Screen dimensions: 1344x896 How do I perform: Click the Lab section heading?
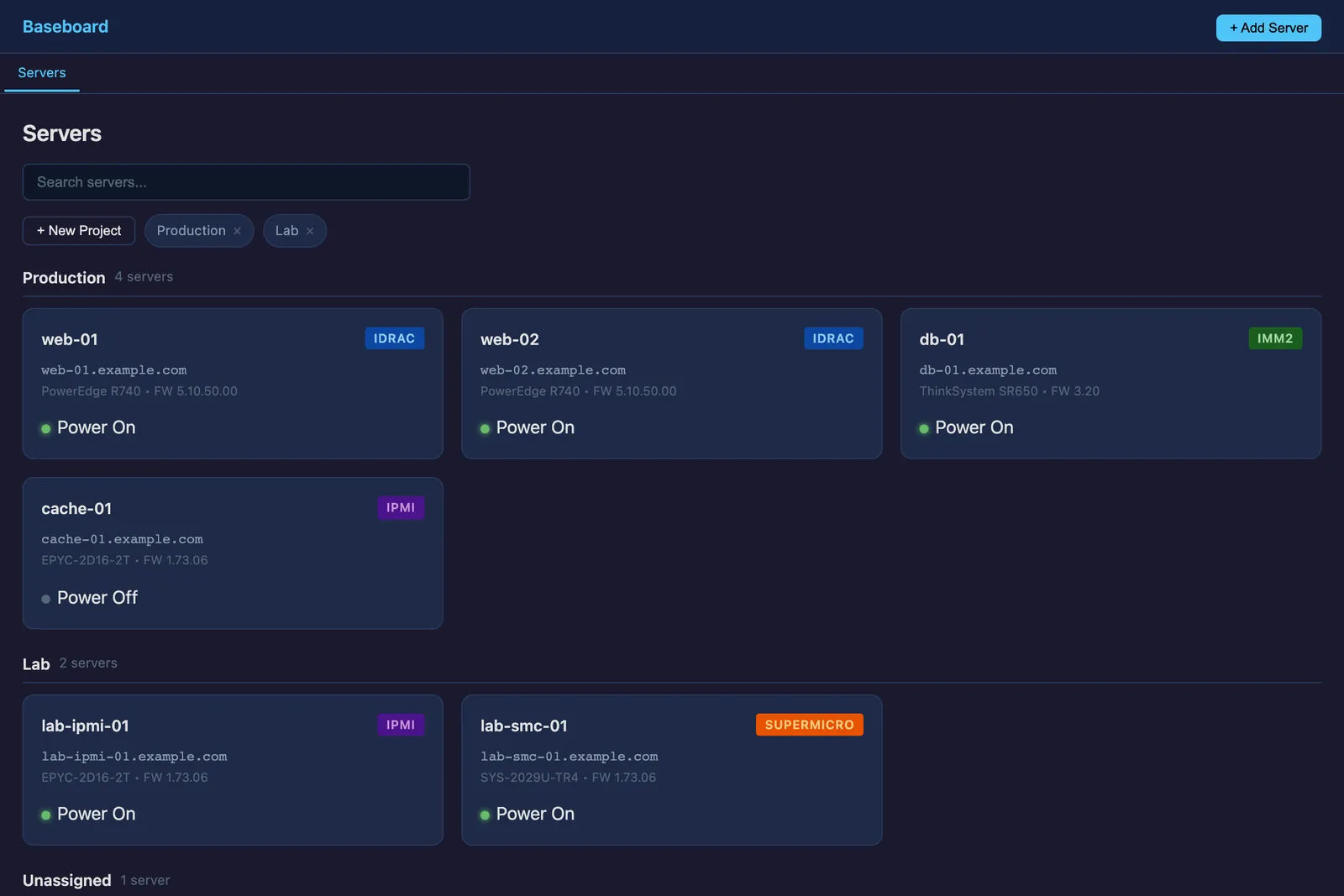pos(36,664)
